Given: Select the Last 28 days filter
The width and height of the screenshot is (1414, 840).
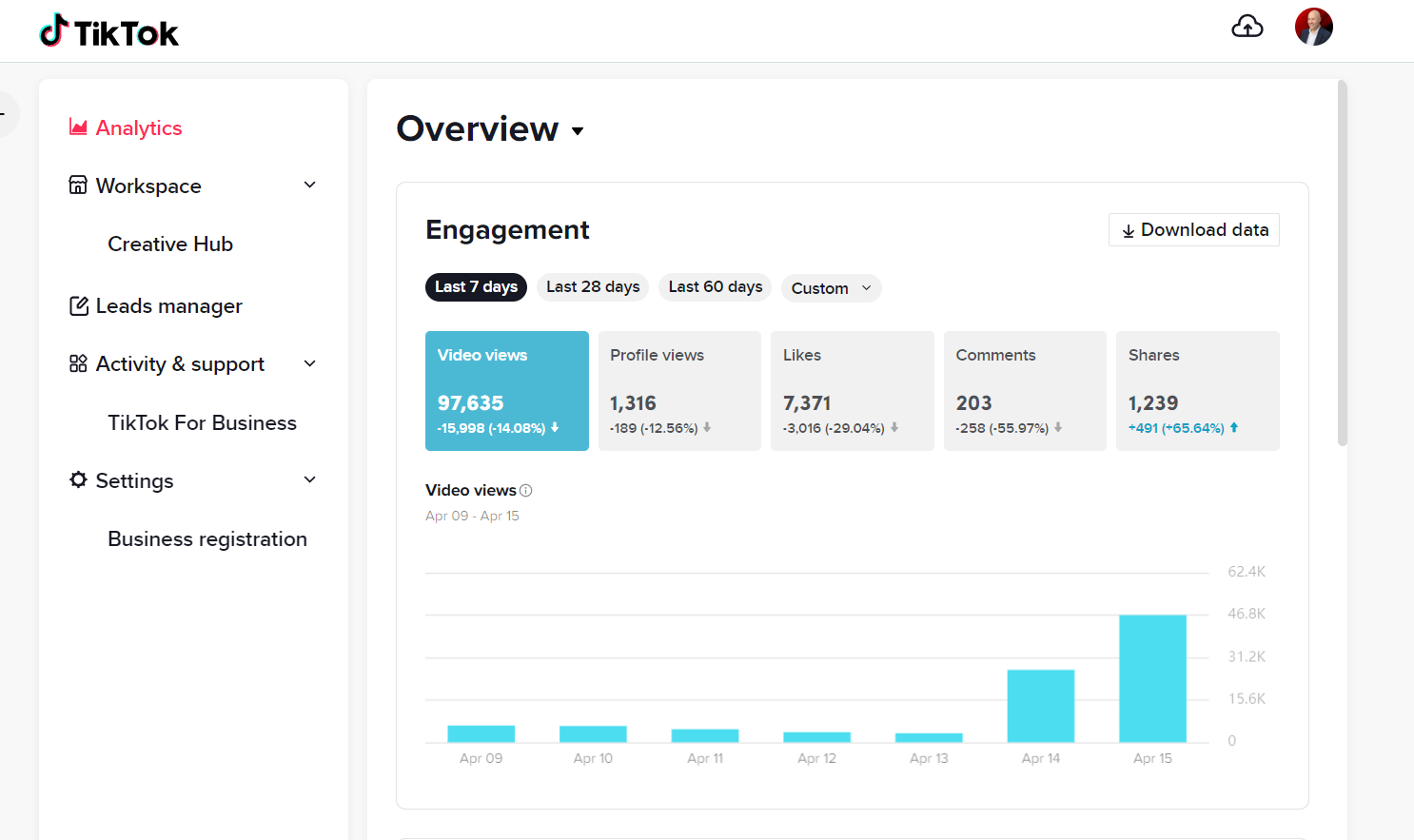Looking at the screenshot, I should click(x=593, y=287).
